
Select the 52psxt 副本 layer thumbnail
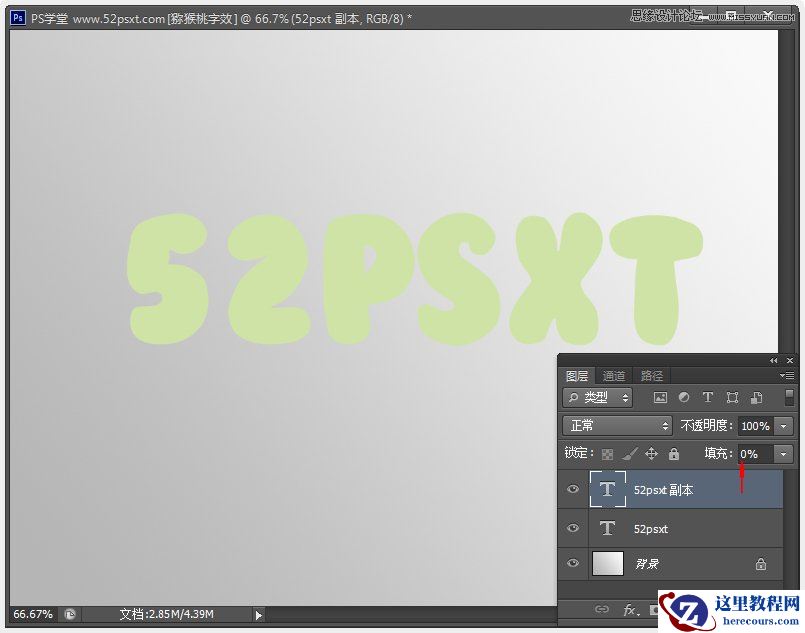(x=608, y=489)
